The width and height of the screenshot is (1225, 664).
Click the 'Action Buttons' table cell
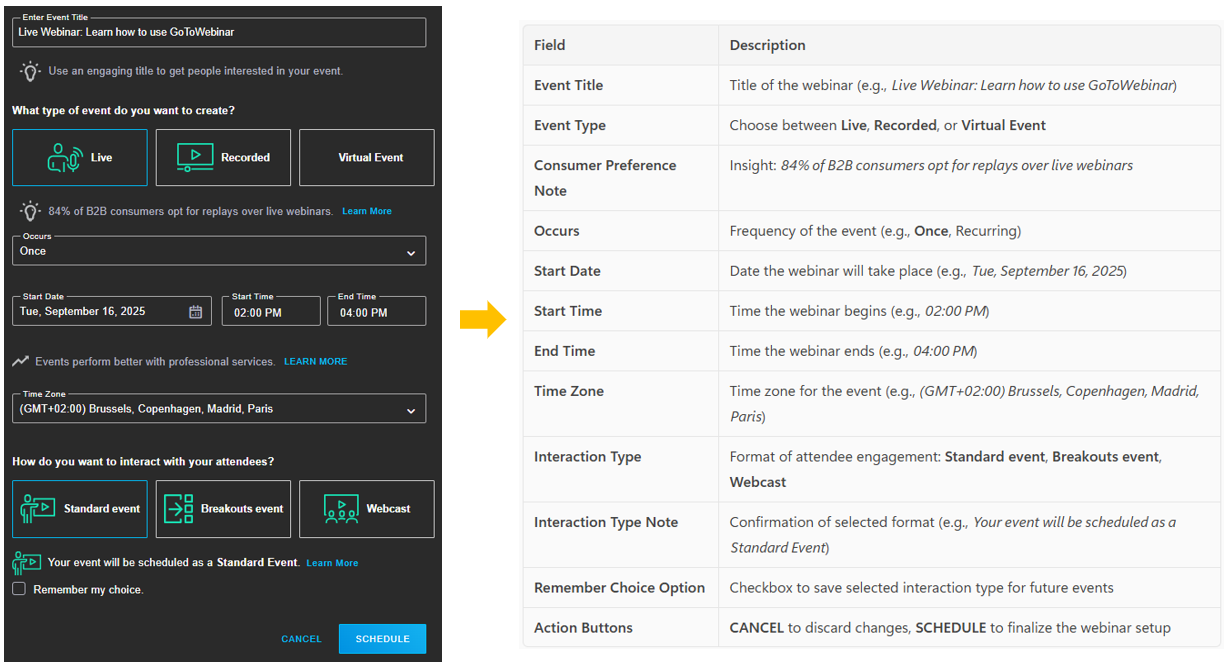(621, 628)
